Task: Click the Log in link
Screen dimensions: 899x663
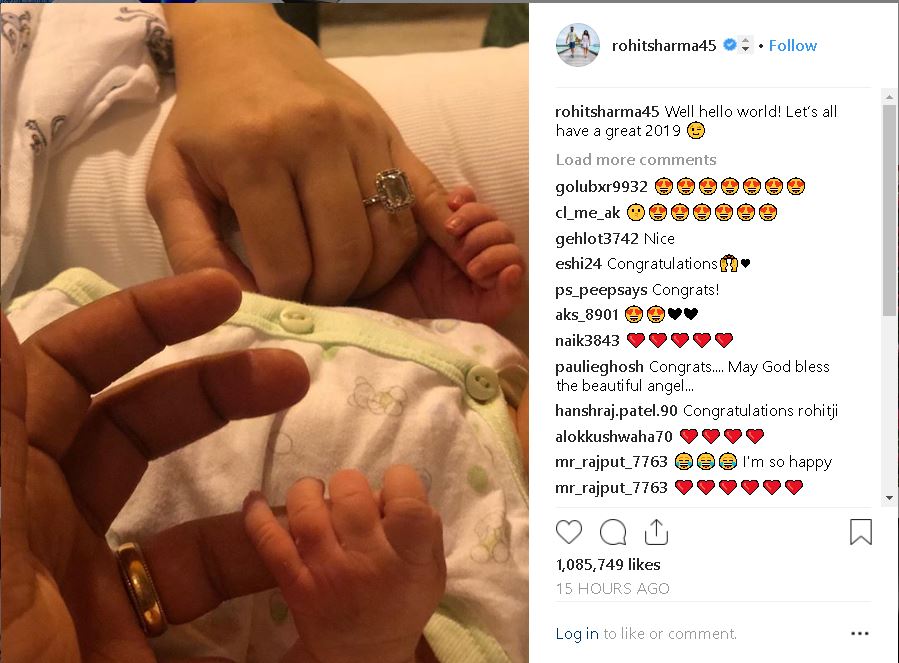Action: pos(577,634)
